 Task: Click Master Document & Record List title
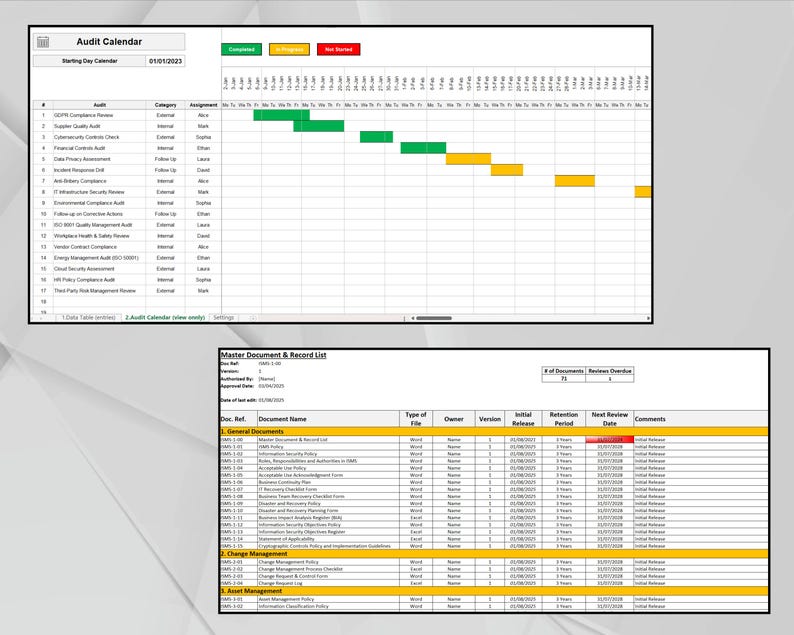click(x=273, y=355)
